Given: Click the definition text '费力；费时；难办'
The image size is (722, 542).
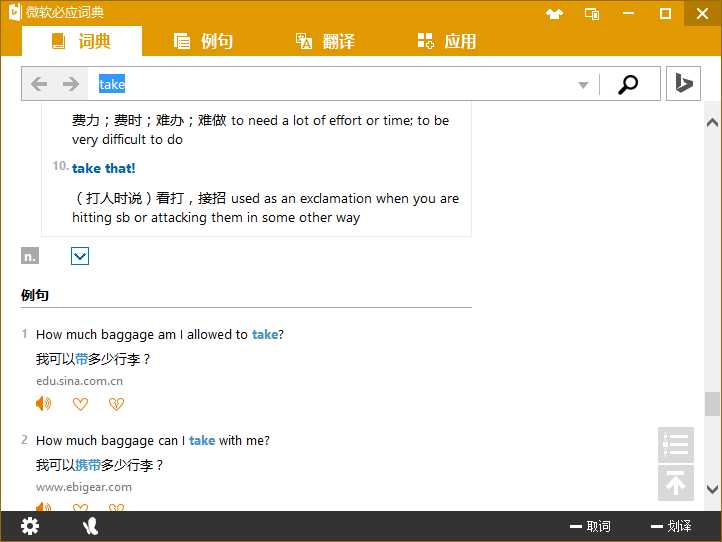Looking at the screenshot, I should [x=128, y=121].
